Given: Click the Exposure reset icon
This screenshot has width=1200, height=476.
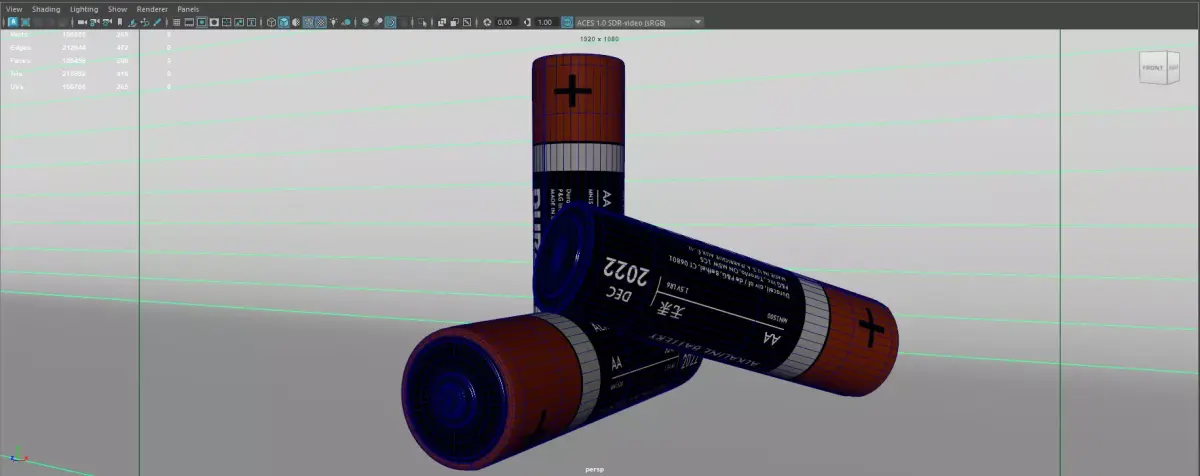Looking at the screenshot, I should pyautogui.click(x=486, y=22).
